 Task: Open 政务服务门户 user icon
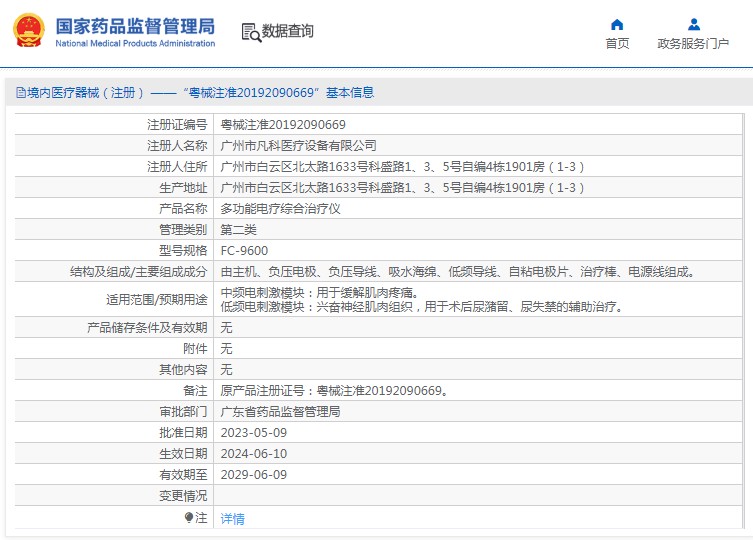tap(693, 25)
